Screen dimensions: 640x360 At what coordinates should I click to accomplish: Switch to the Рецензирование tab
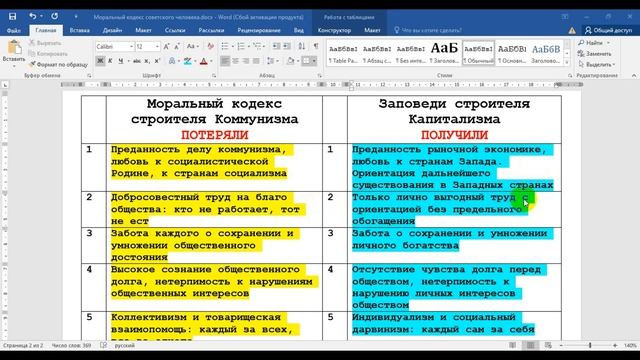259,30
